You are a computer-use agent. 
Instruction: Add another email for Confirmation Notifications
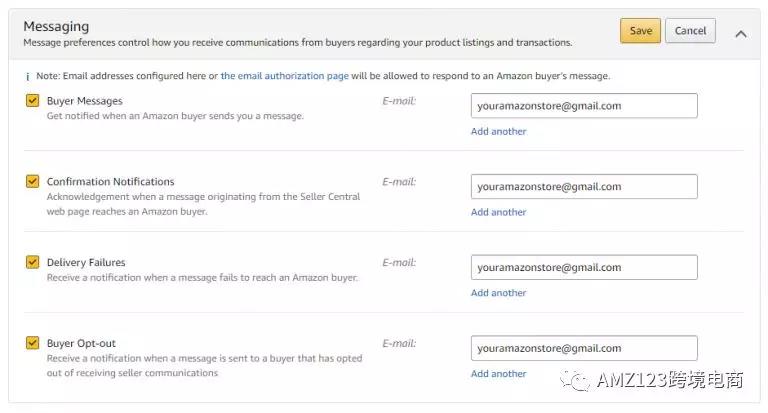click(x=498, y=212)
